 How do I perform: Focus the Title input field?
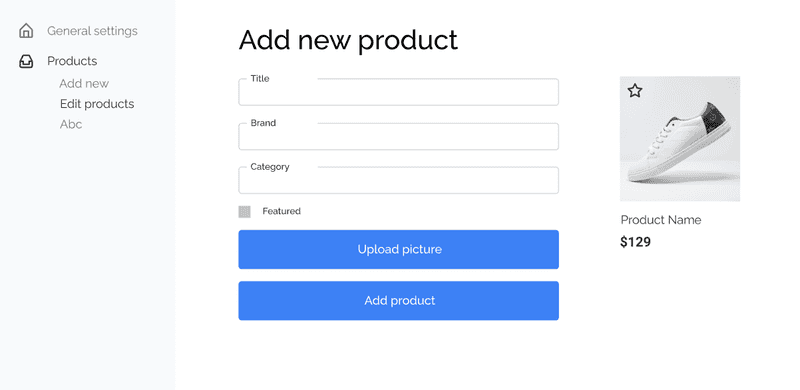tap(398, 92)
